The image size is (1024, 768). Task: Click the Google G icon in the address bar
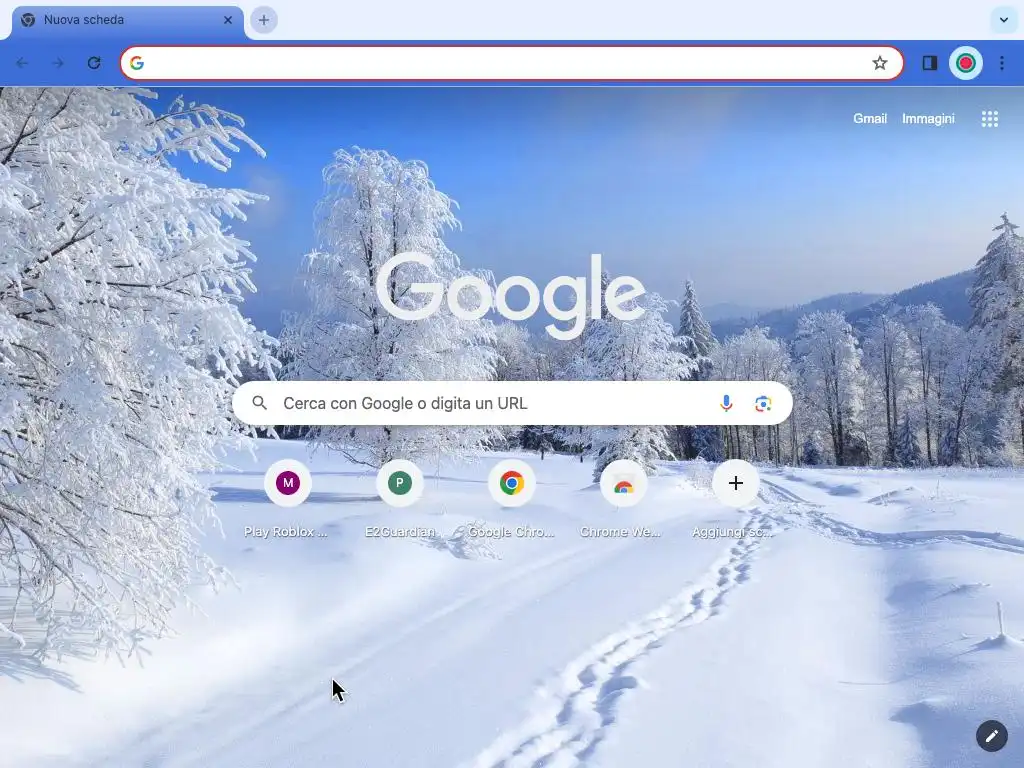(x=136, y=63)
